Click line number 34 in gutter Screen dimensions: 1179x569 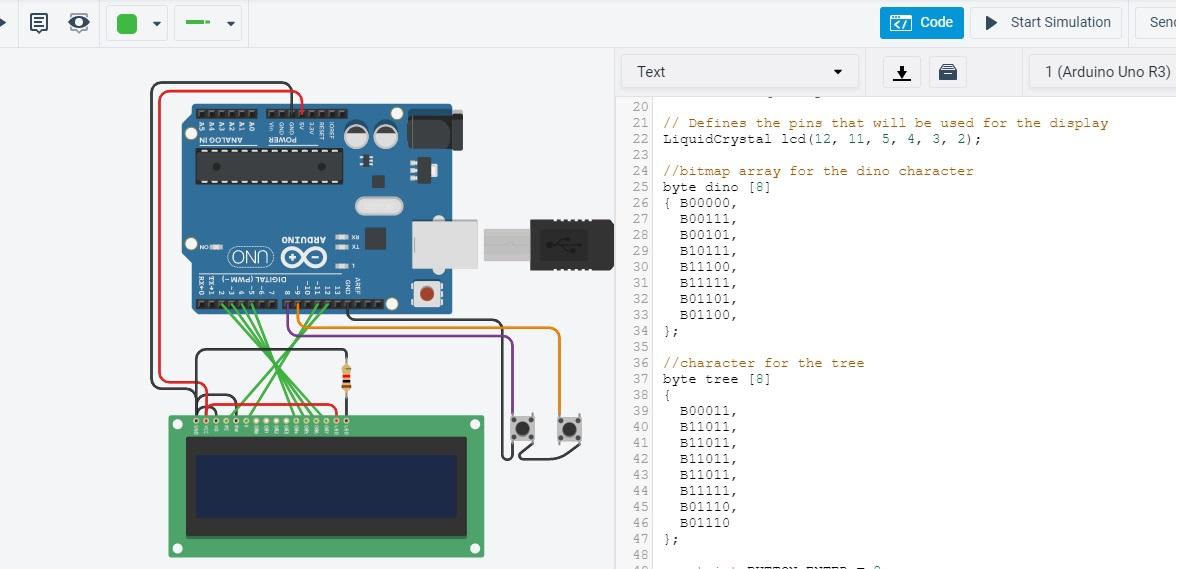640,331
